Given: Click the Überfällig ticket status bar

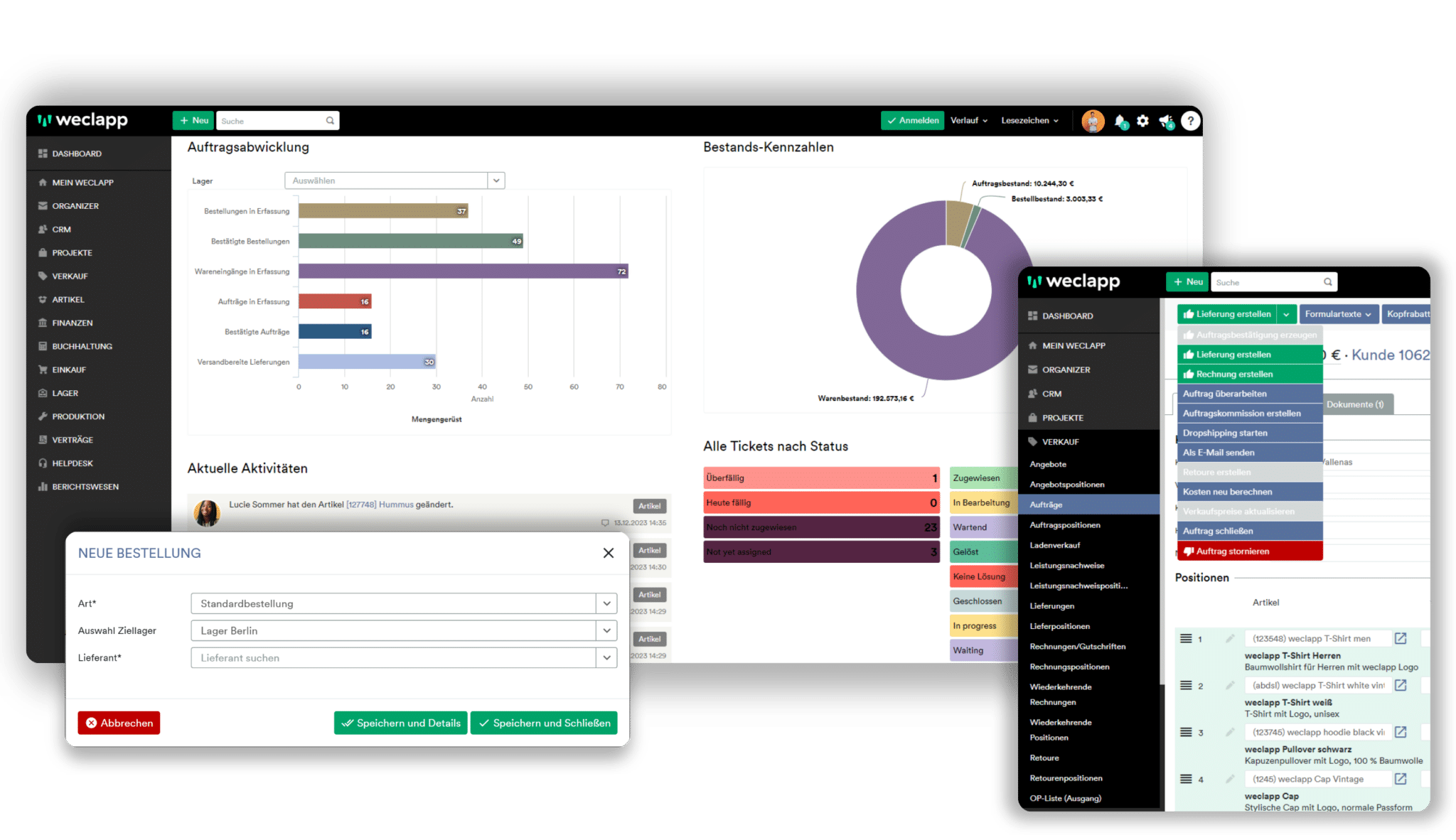Looking at the screenshot, I should [x=821, y=478].
